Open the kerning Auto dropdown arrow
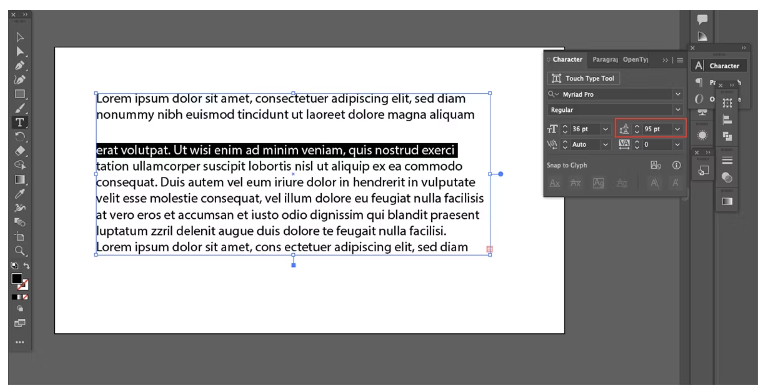Image resolution: width=767 pixels, height=389 pixels. point(605,145)
